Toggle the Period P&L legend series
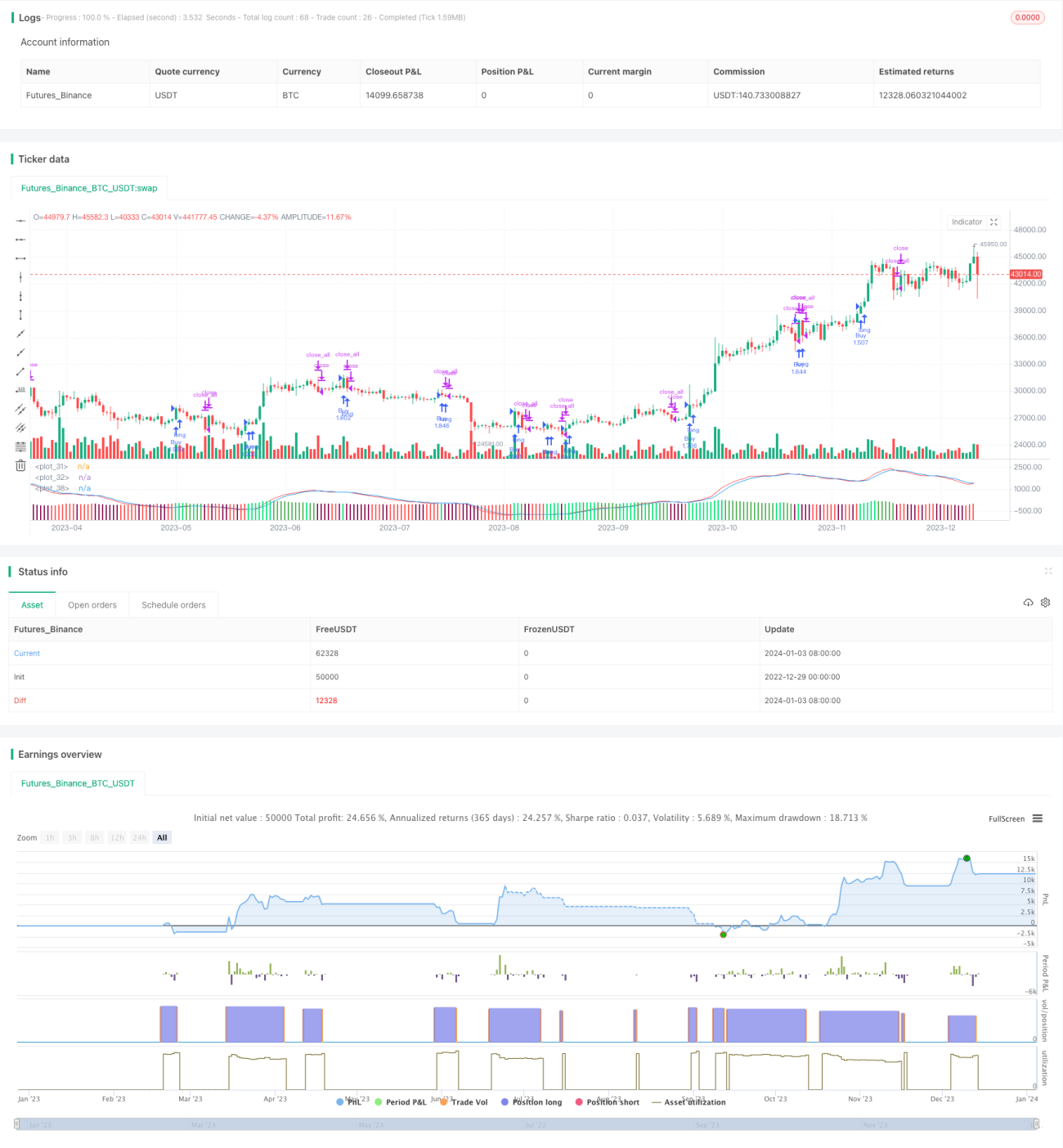Viewport: 1063px width, 1148px height. pyautogui.click(x=401, y=1102)
